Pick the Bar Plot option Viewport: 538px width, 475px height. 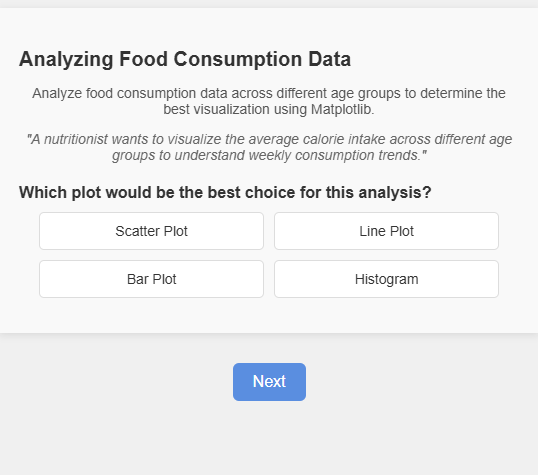[x=151, y=279]
